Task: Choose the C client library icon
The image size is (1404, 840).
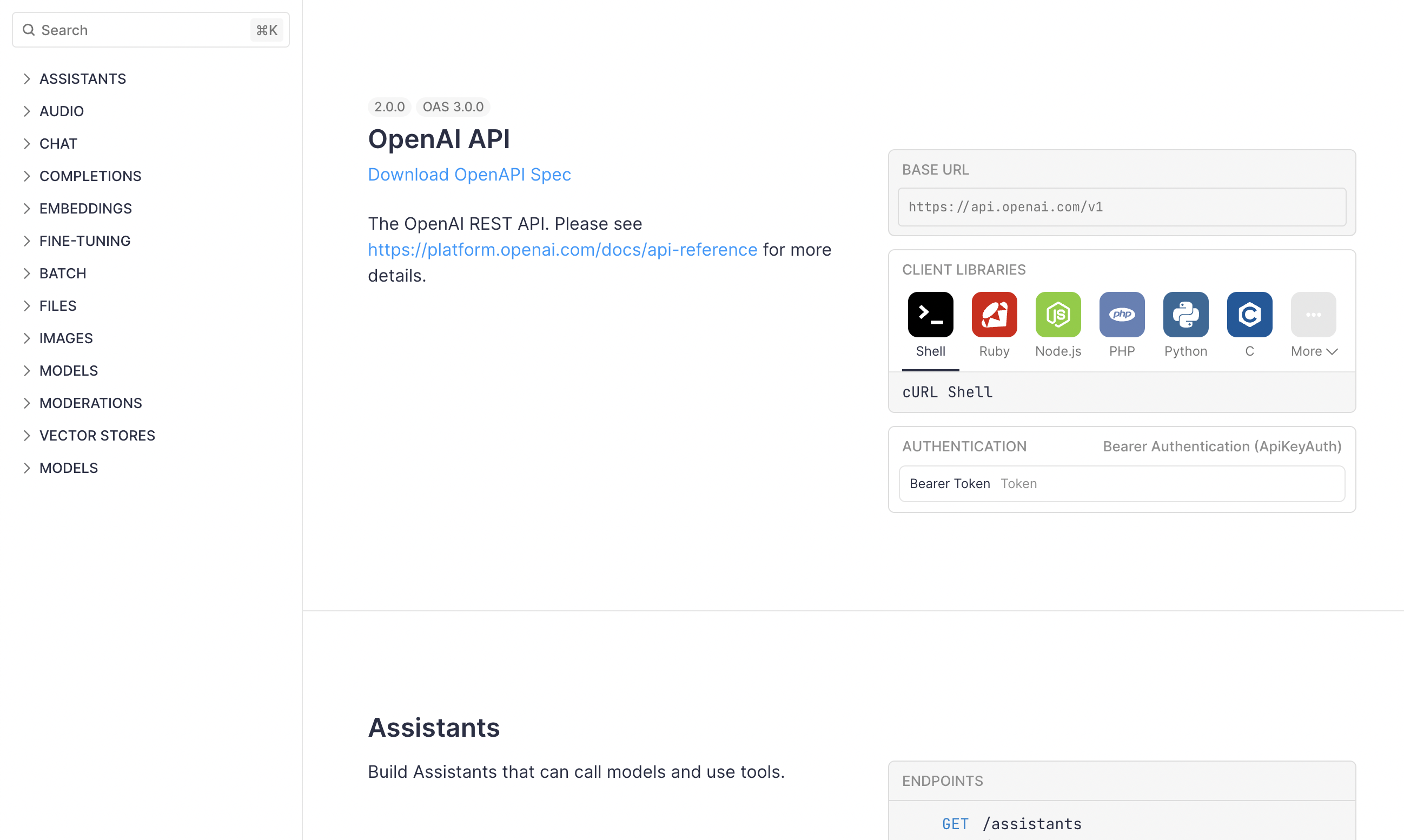Action: [1249, 315]
